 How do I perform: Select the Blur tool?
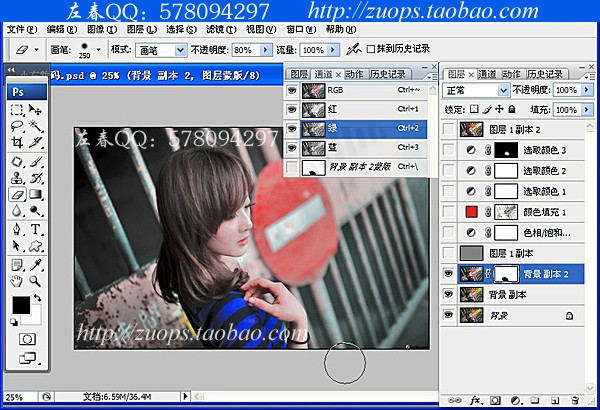pyautogui.click(x=17, y=211)
